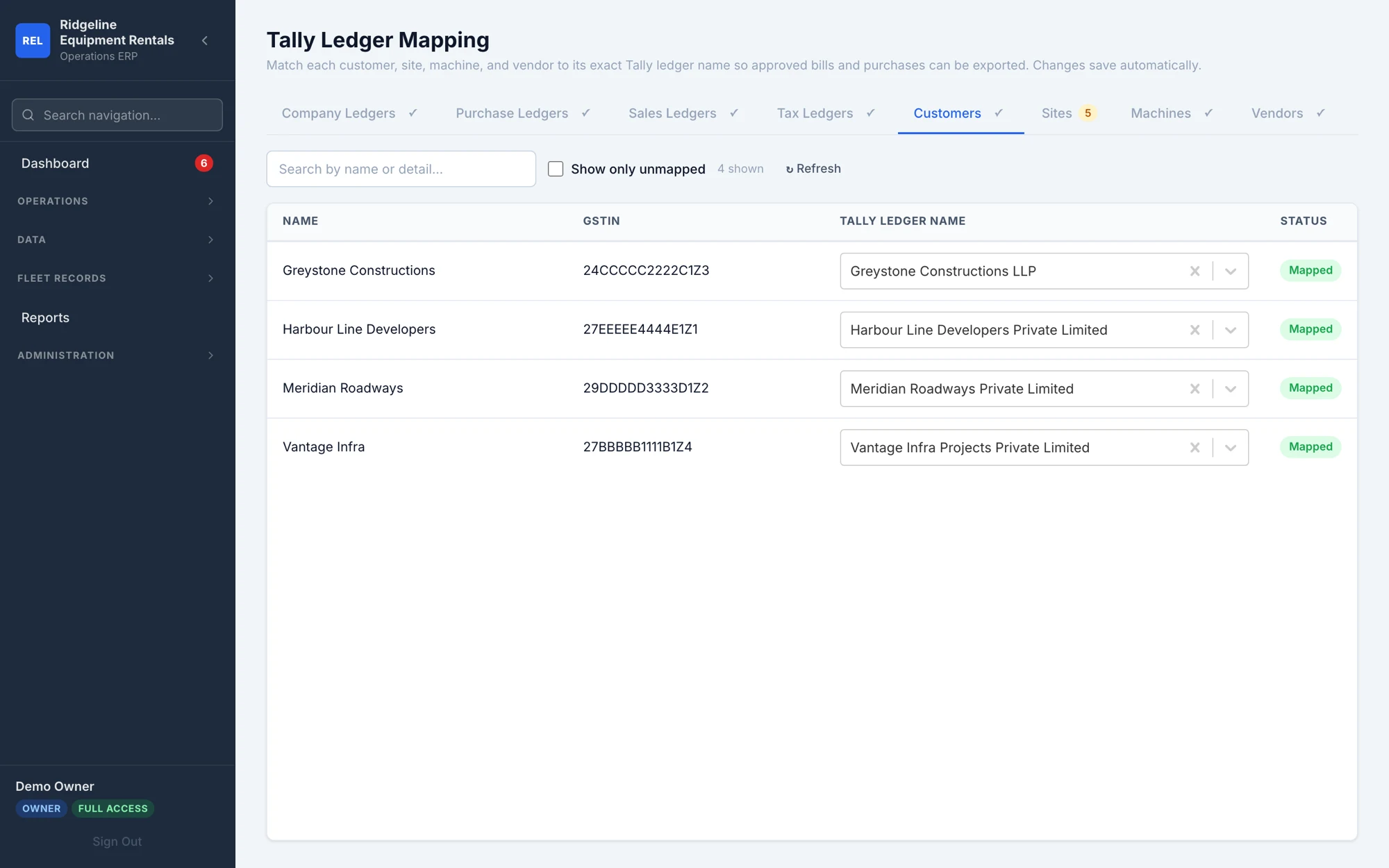1389x868 pixels.
Task: Open Vantage Infra ledger dropdown arrow
Action: pyautogui.click(x=1231, y=448)
